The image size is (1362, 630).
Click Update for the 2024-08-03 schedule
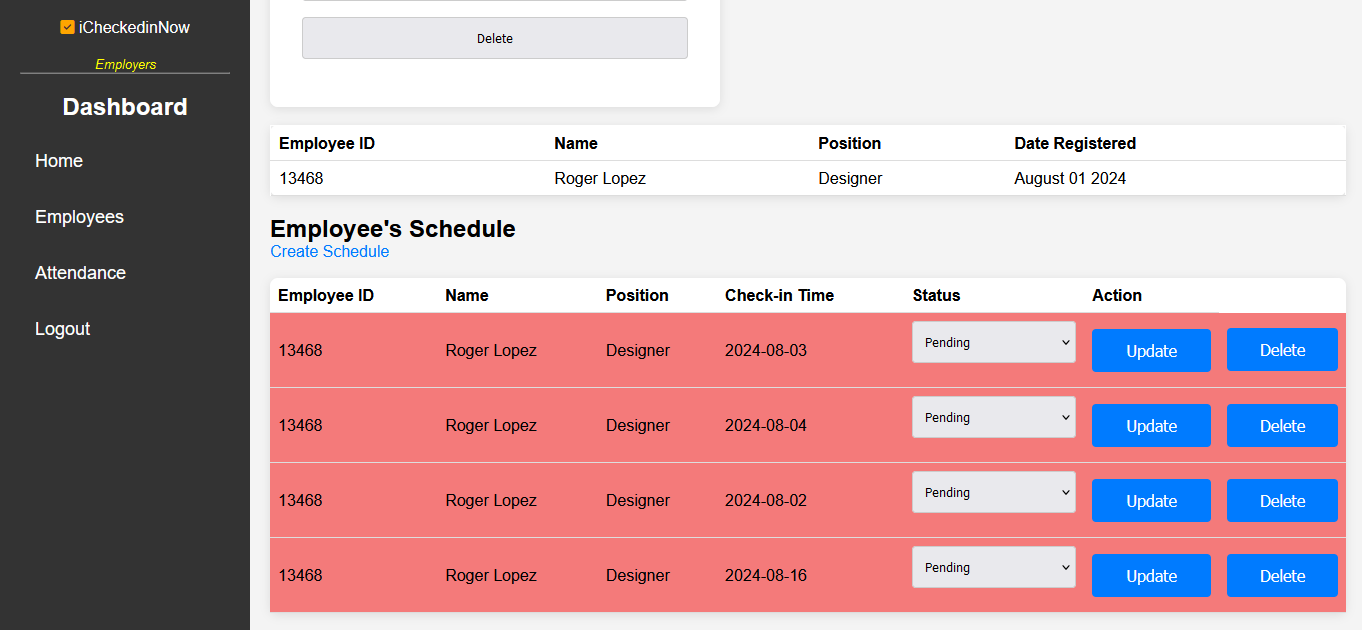click(x=1151, y=351)
